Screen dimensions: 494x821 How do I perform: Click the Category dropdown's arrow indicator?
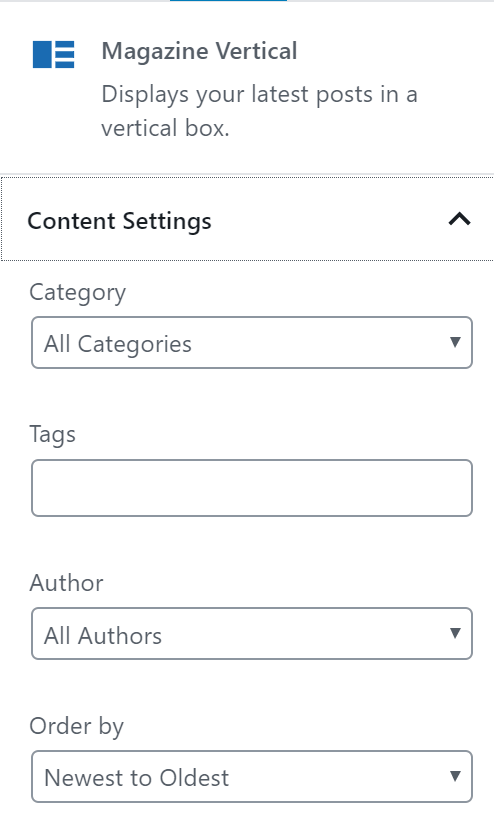tap(455, 342)
